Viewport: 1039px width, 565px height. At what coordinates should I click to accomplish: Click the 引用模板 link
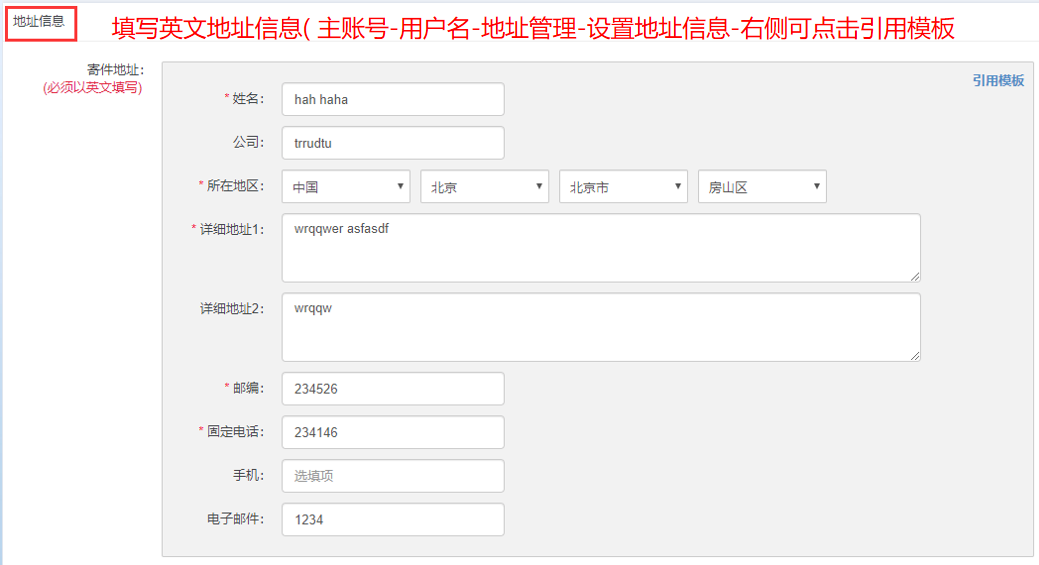(998, 81)
